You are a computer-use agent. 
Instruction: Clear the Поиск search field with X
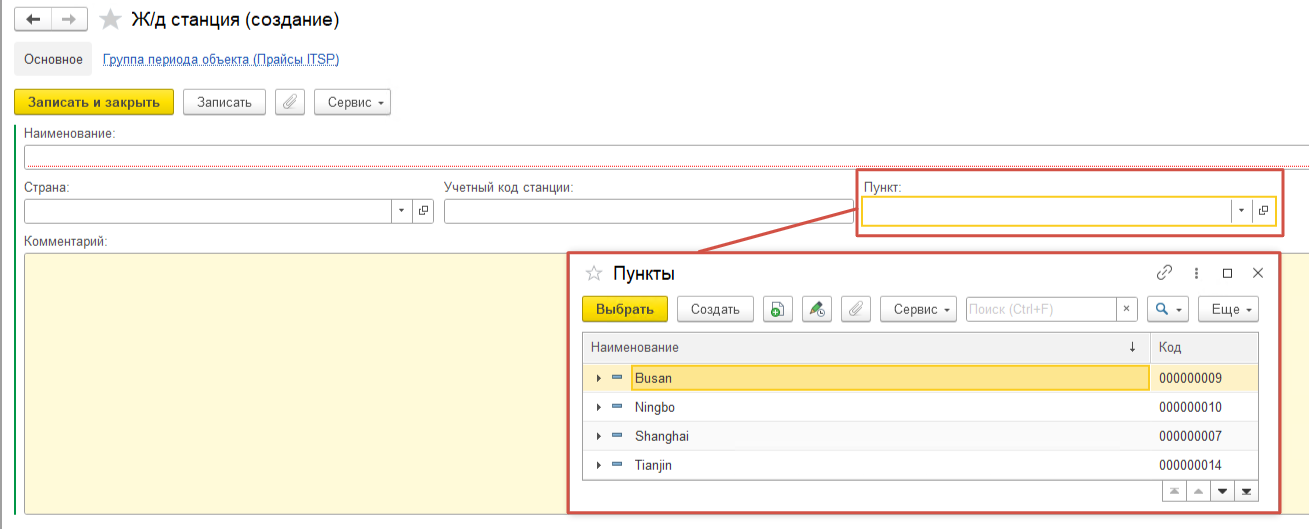tap(1127, 309)
